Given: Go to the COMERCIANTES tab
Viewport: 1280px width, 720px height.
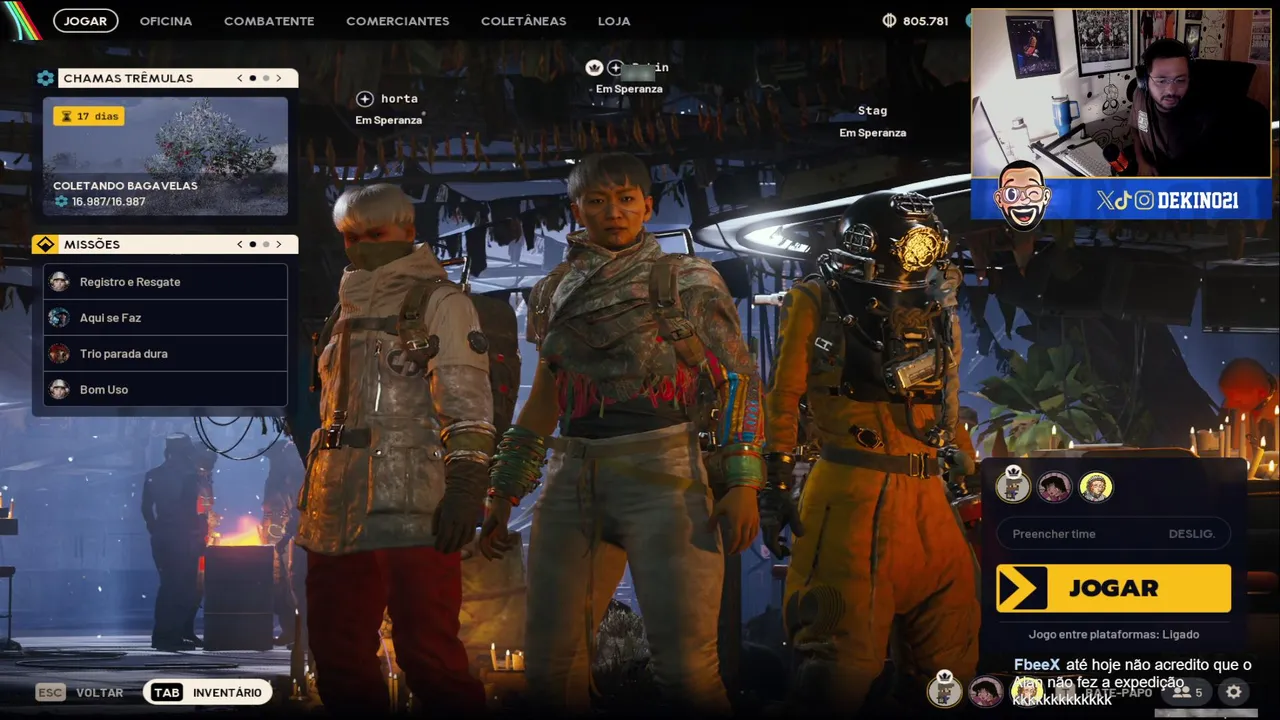Looking at the screenshot, I should [x=398, y=21].
